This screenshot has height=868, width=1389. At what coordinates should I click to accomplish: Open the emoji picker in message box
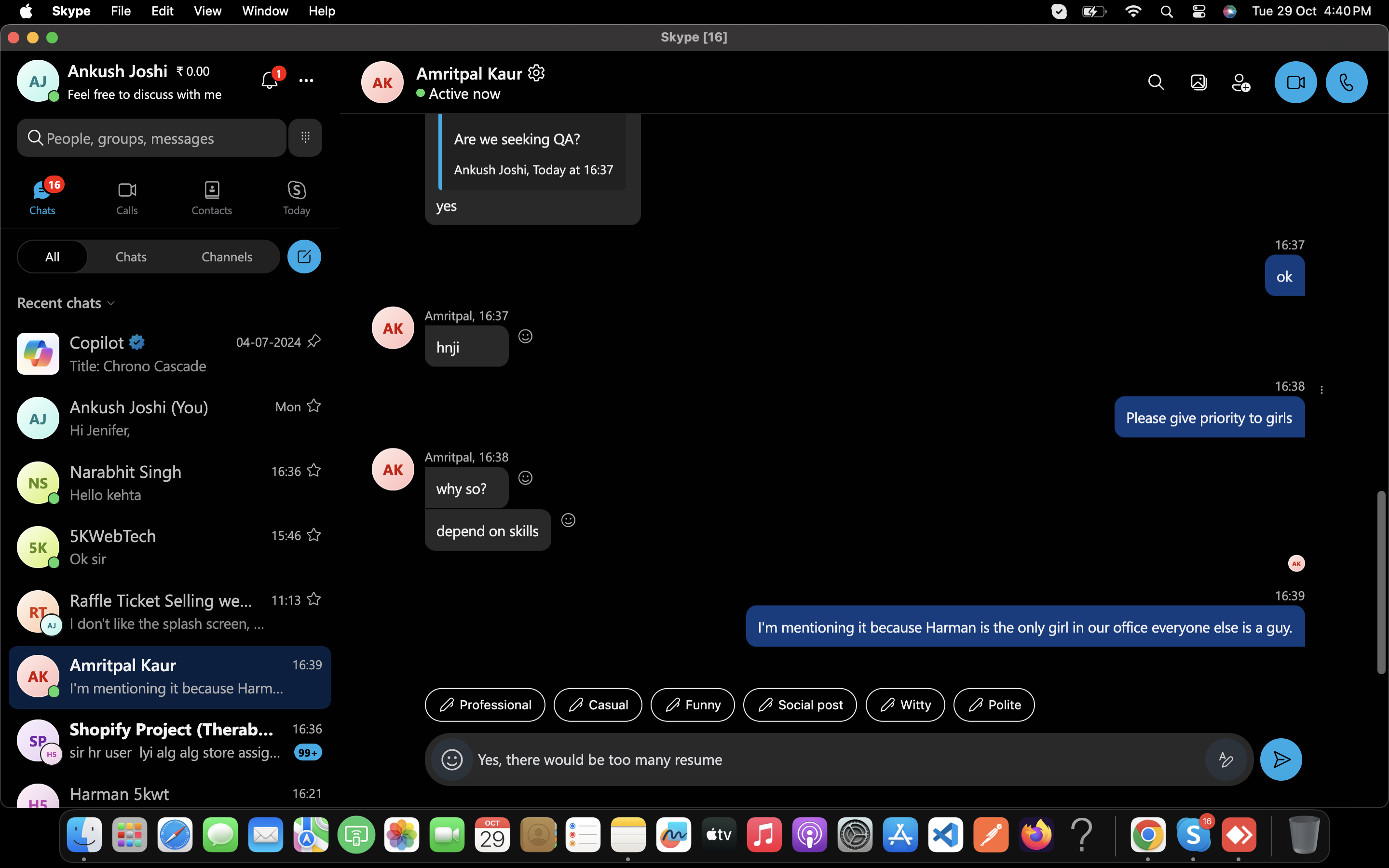(452, 759)
